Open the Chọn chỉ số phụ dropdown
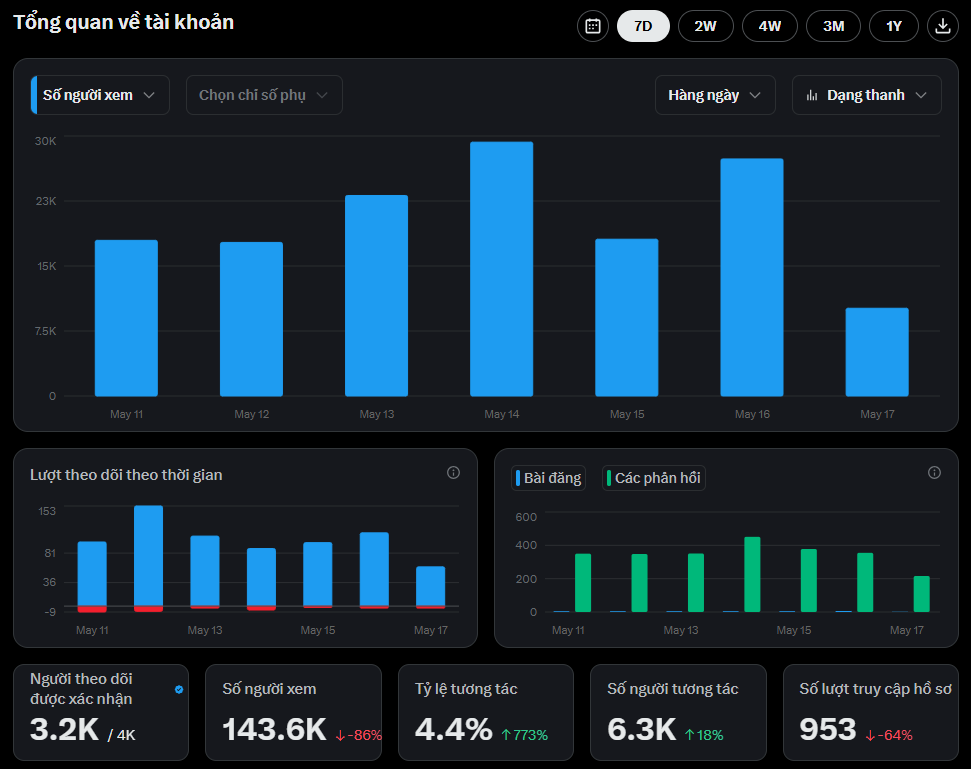The width and height of the screenshot is (971, 769). [x=264, y=95]
